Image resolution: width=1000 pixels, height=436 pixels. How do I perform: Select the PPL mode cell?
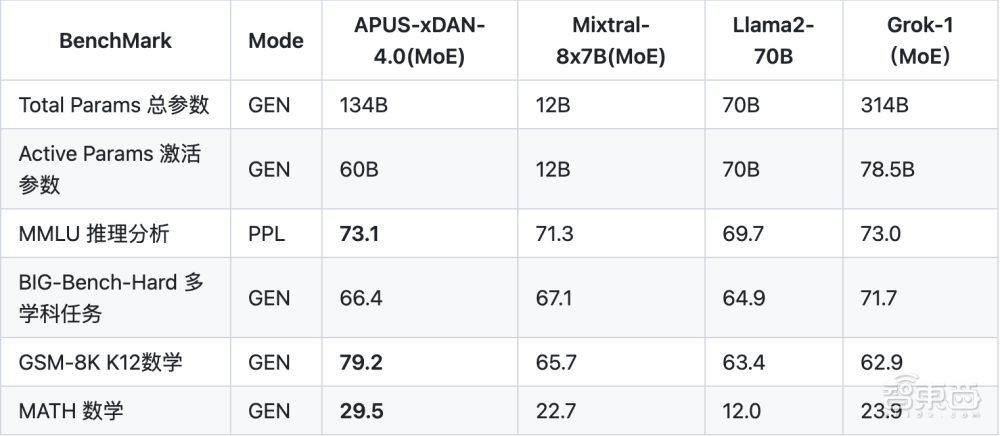267,235
